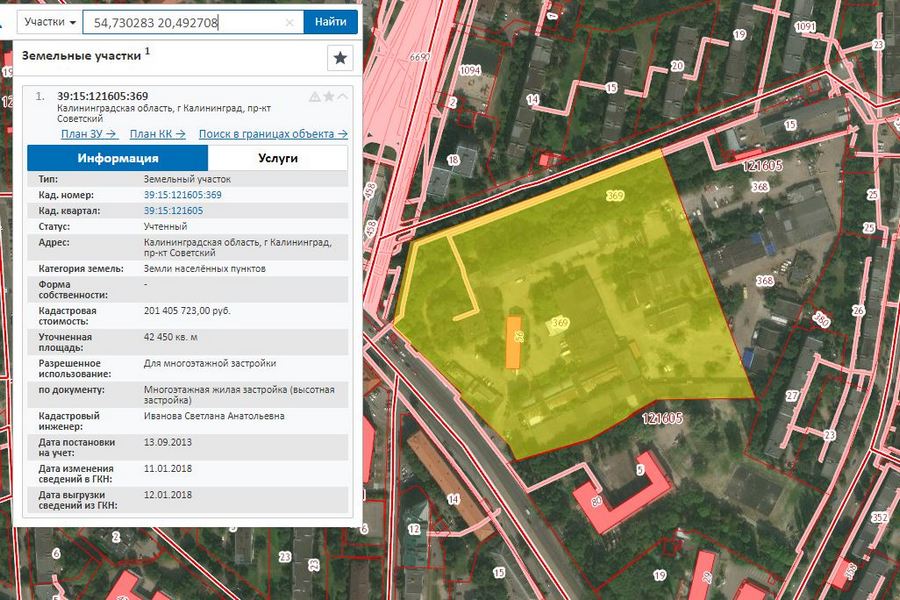Add parcel result to favorites via small star
The height and width of the screenshot is (600, 900).
pyautogui.click(x=329, y=97)
